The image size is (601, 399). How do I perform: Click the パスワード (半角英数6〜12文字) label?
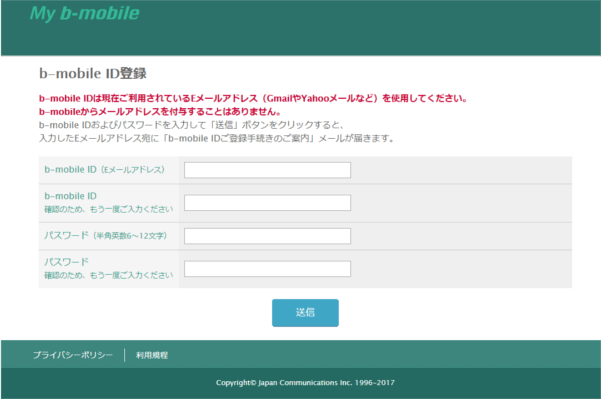pos(105,235)
